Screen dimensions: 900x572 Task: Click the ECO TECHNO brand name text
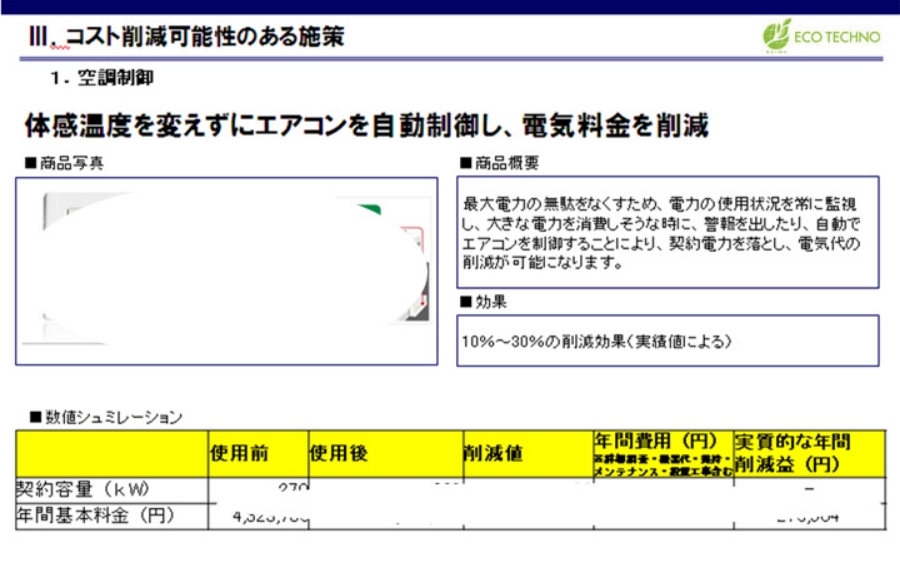[836, 37]
